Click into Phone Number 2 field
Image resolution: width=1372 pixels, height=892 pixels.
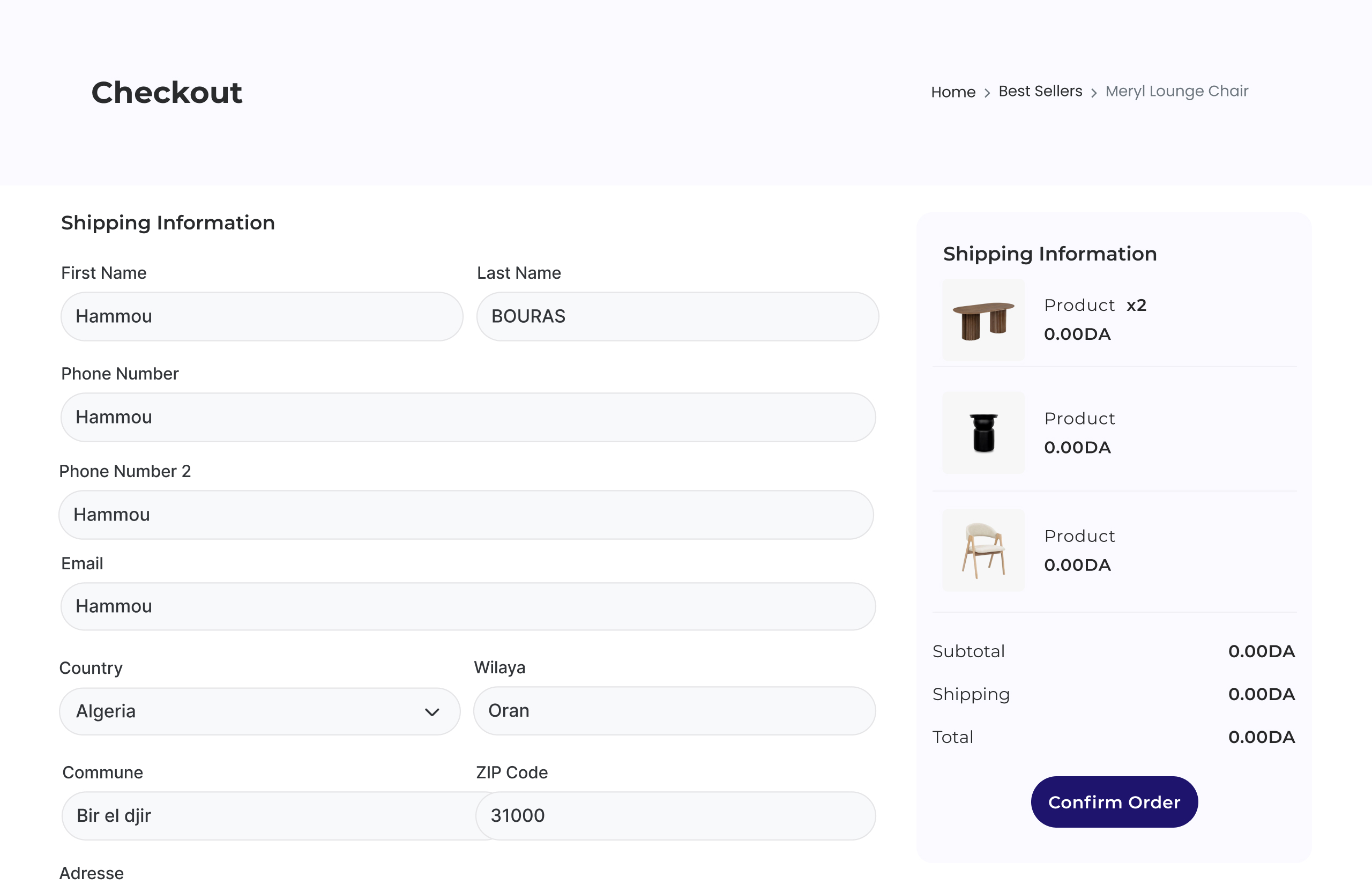tap(466, 514)
